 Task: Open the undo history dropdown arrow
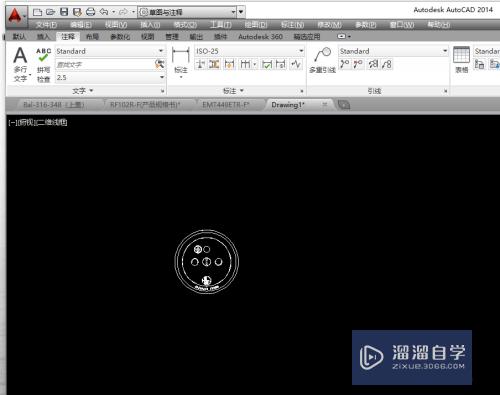[114, 12]
